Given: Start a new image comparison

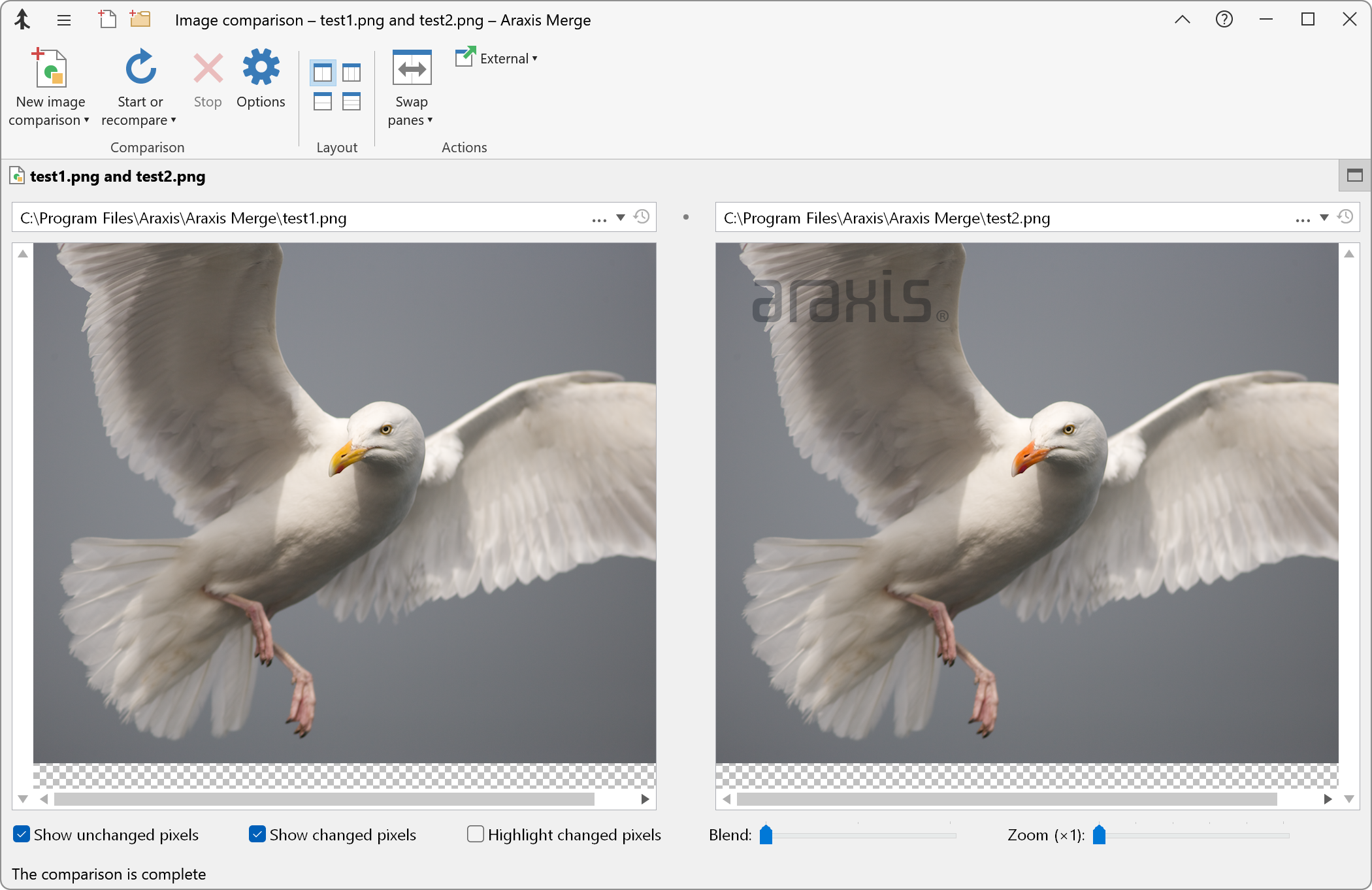Looking at the screenshot, I should (x=50, y=85).
